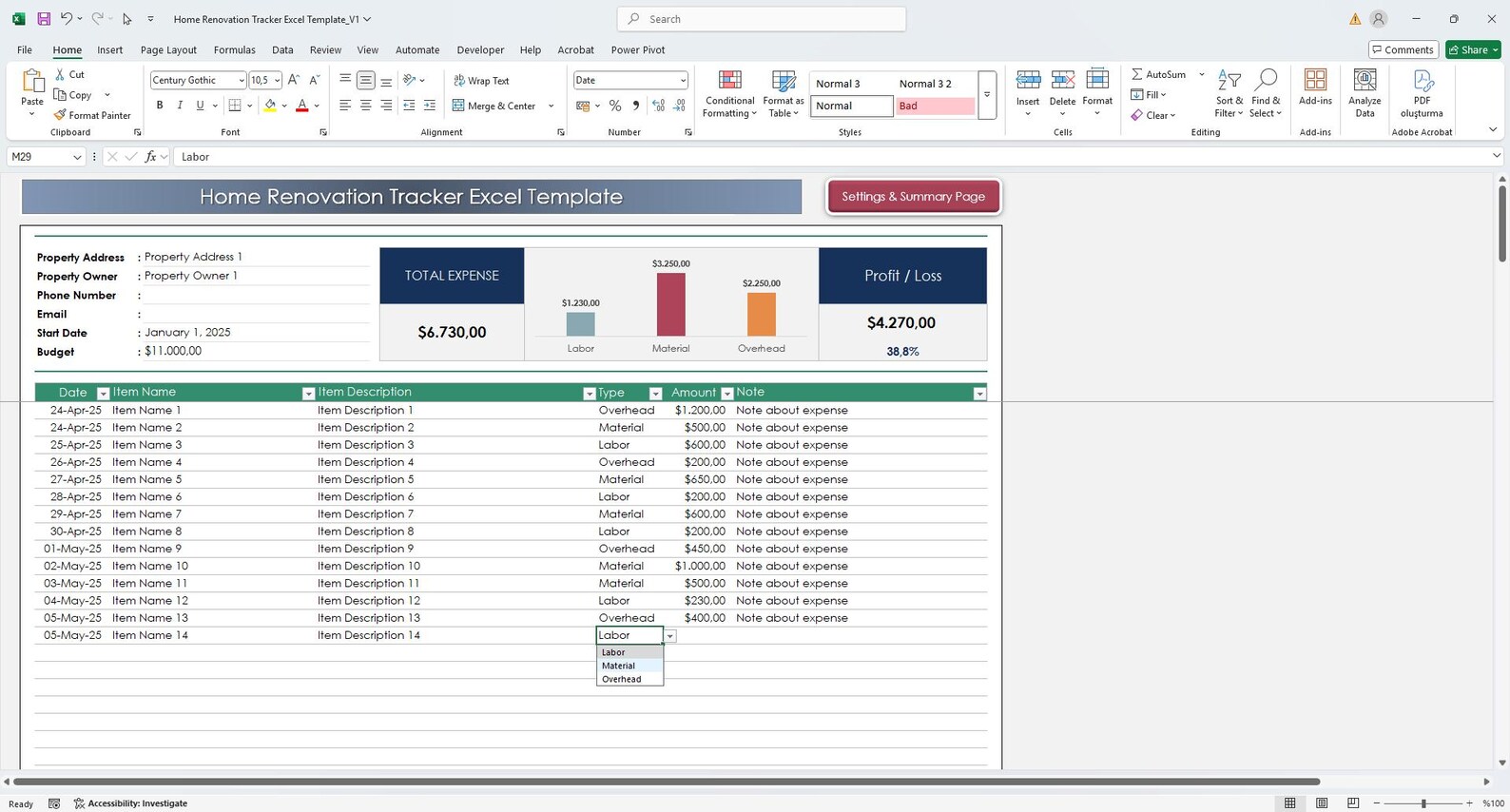Toggle Wrap Text
The image size is (1510, 812).
pyautogui.click(x=481, y=81)
